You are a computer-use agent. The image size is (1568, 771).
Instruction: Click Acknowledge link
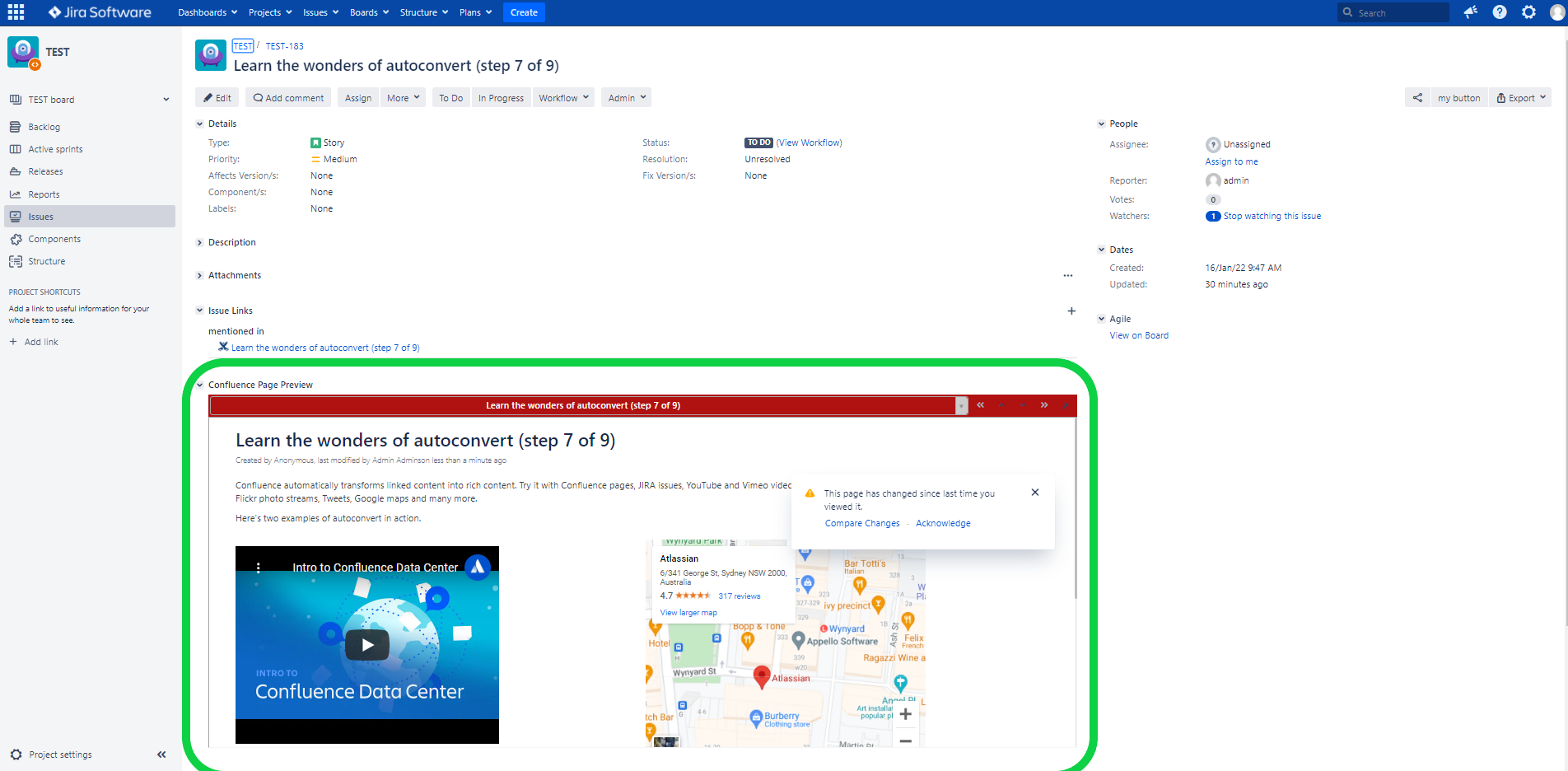[x=943, y=523]
